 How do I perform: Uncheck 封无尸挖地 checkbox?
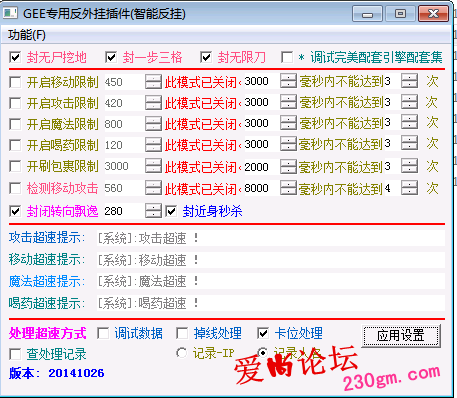15,57
